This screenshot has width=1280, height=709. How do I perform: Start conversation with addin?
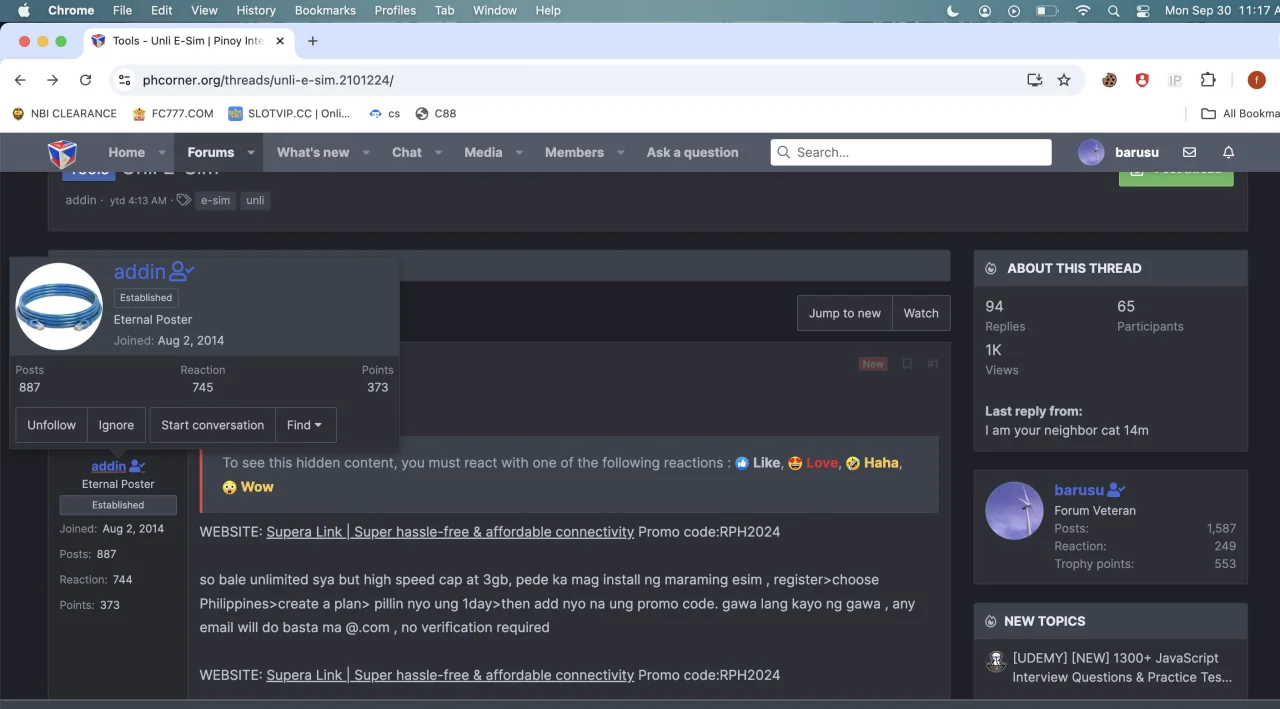click(212, 425)
